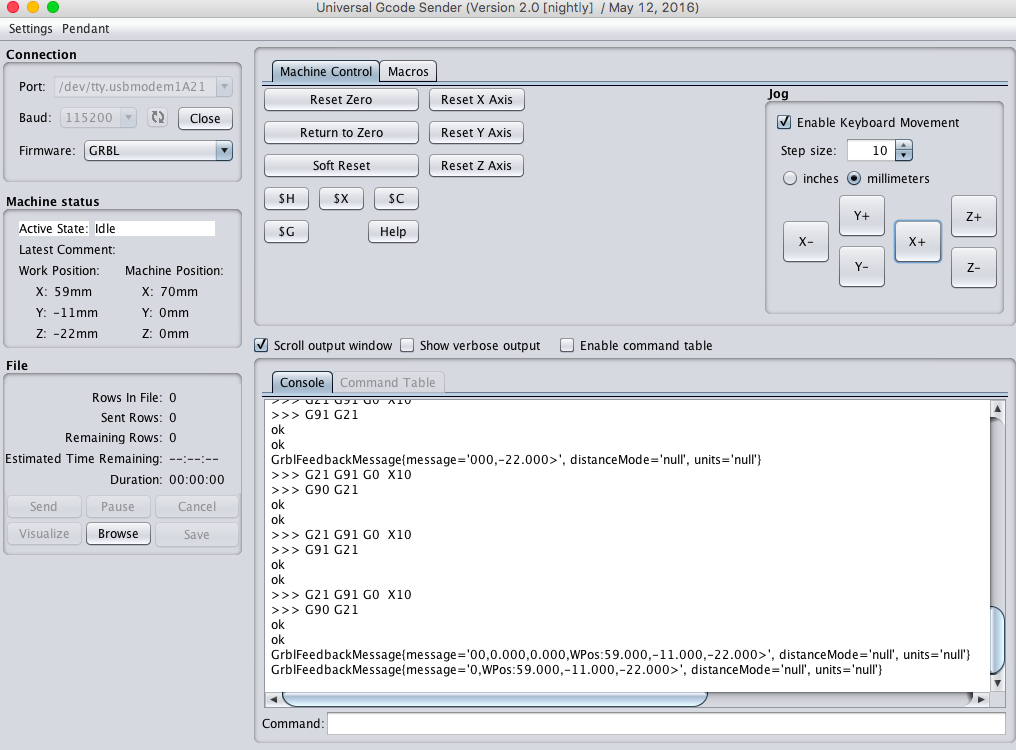Image resolution: width=1016 pixels, height=750 pixels.
Task: Enable Show verbose output
Action: click(x=407, y=346)
